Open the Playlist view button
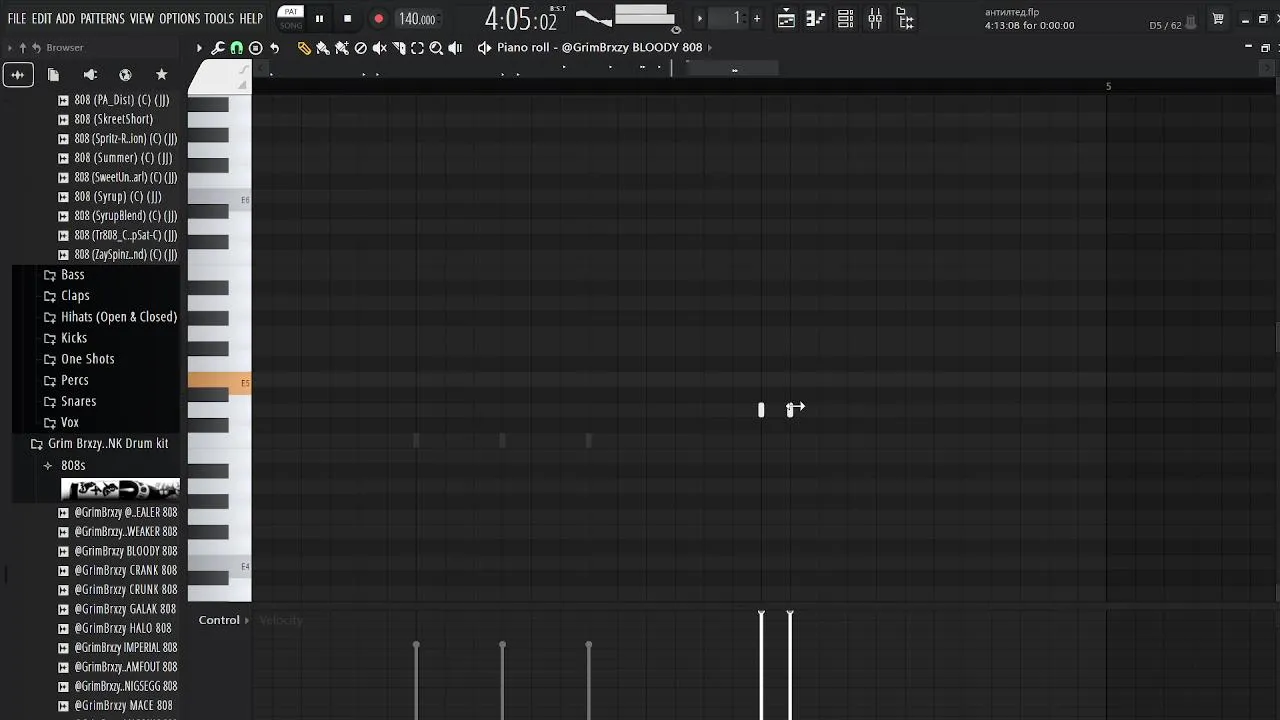Viewport: 1280px width, 720px height. click(x=787, y=19)
